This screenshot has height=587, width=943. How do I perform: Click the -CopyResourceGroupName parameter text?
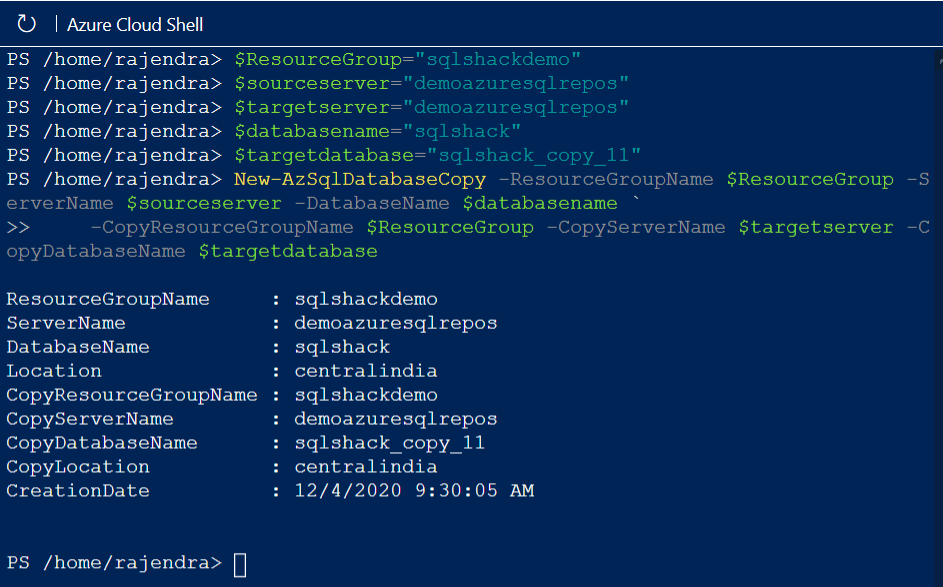click(x=222, y=228)
